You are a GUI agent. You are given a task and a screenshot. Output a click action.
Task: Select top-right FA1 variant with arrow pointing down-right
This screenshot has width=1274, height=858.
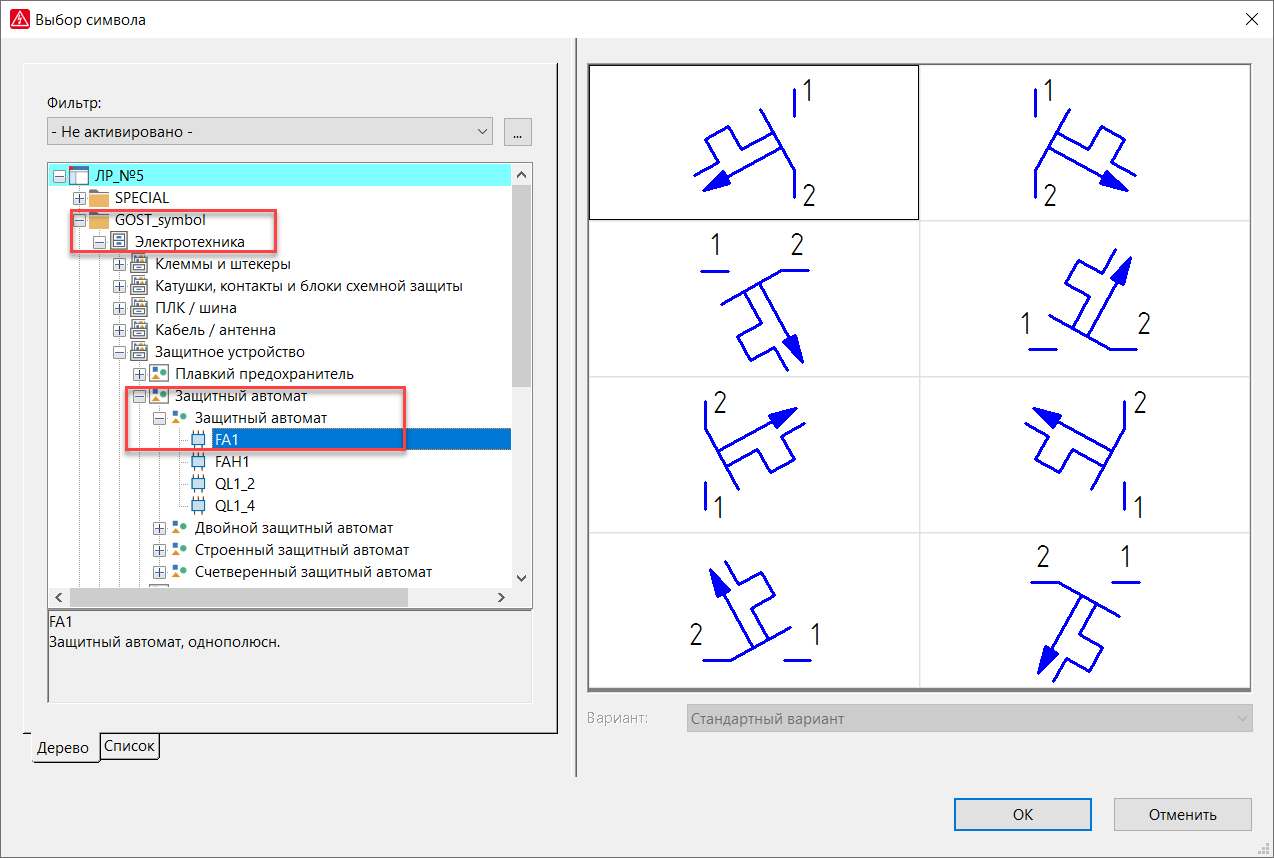pyautogui.click(x=1085, y=142)
